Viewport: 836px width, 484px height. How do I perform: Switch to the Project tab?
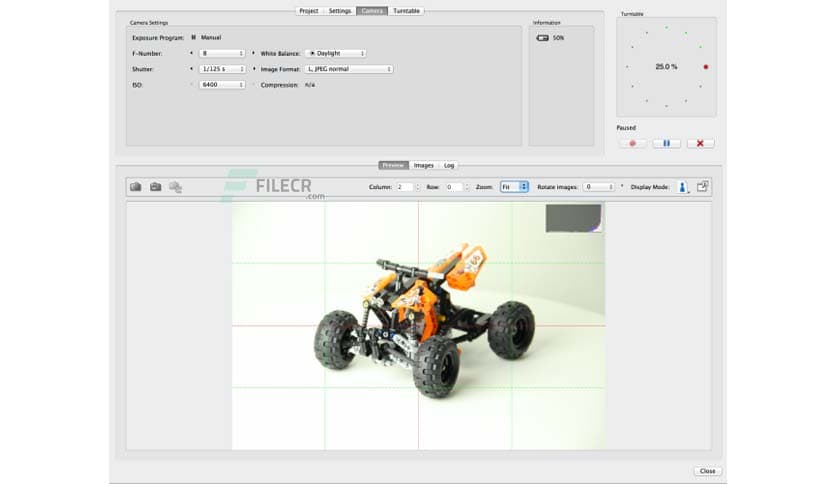tap(309, 11)
